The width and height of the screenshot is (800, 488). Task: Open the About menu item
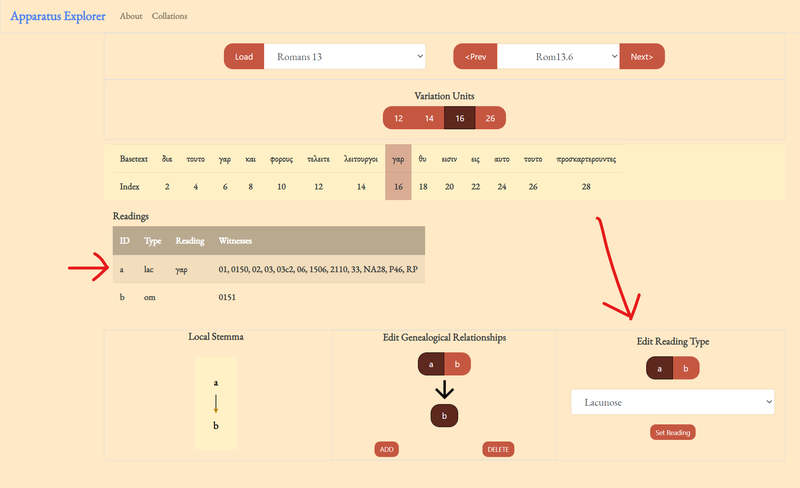pyautogui.click(x=131, y=16)
